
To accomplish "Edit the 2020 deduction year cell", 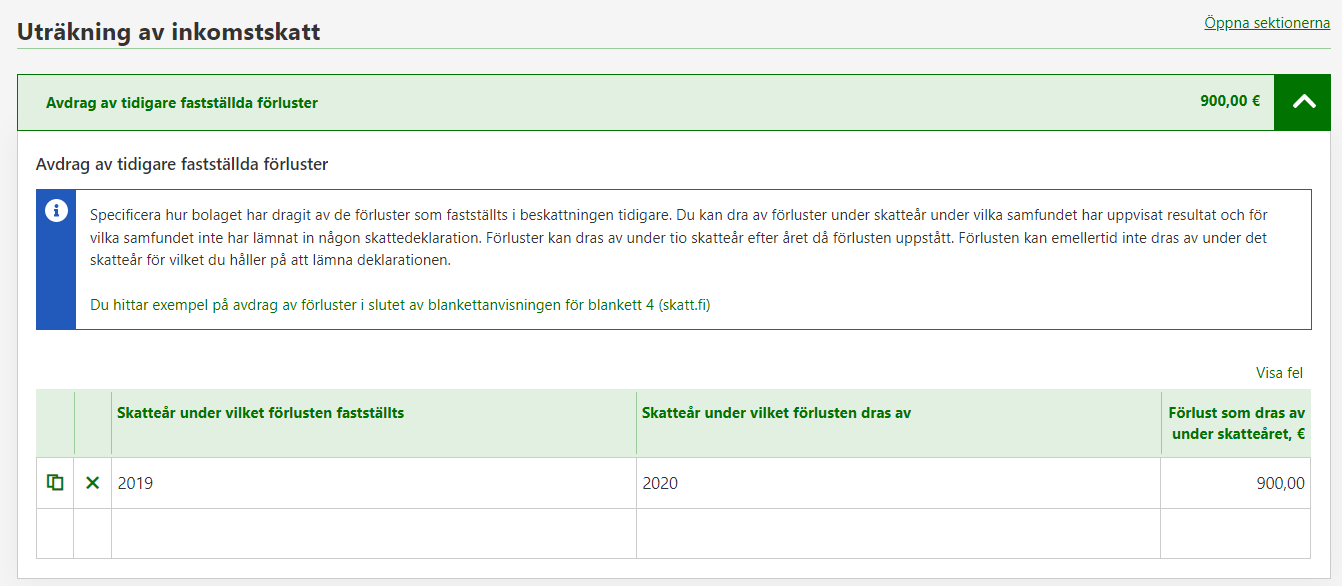I will [x=897, y=484].
